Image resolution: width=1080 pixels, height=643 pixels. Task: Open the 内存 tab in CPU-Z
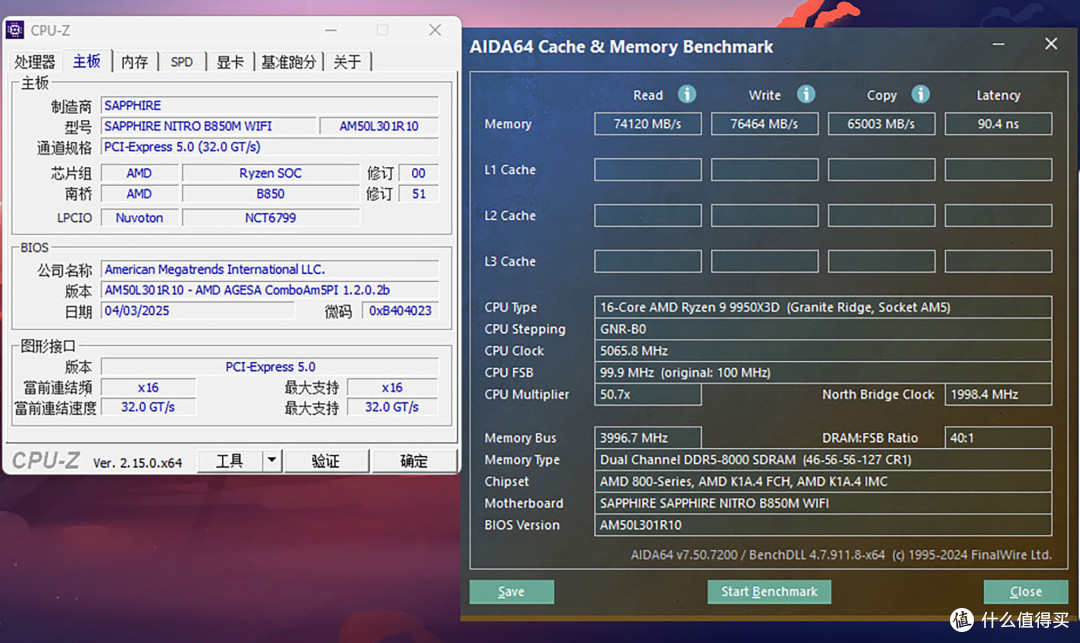pos(134,62)
